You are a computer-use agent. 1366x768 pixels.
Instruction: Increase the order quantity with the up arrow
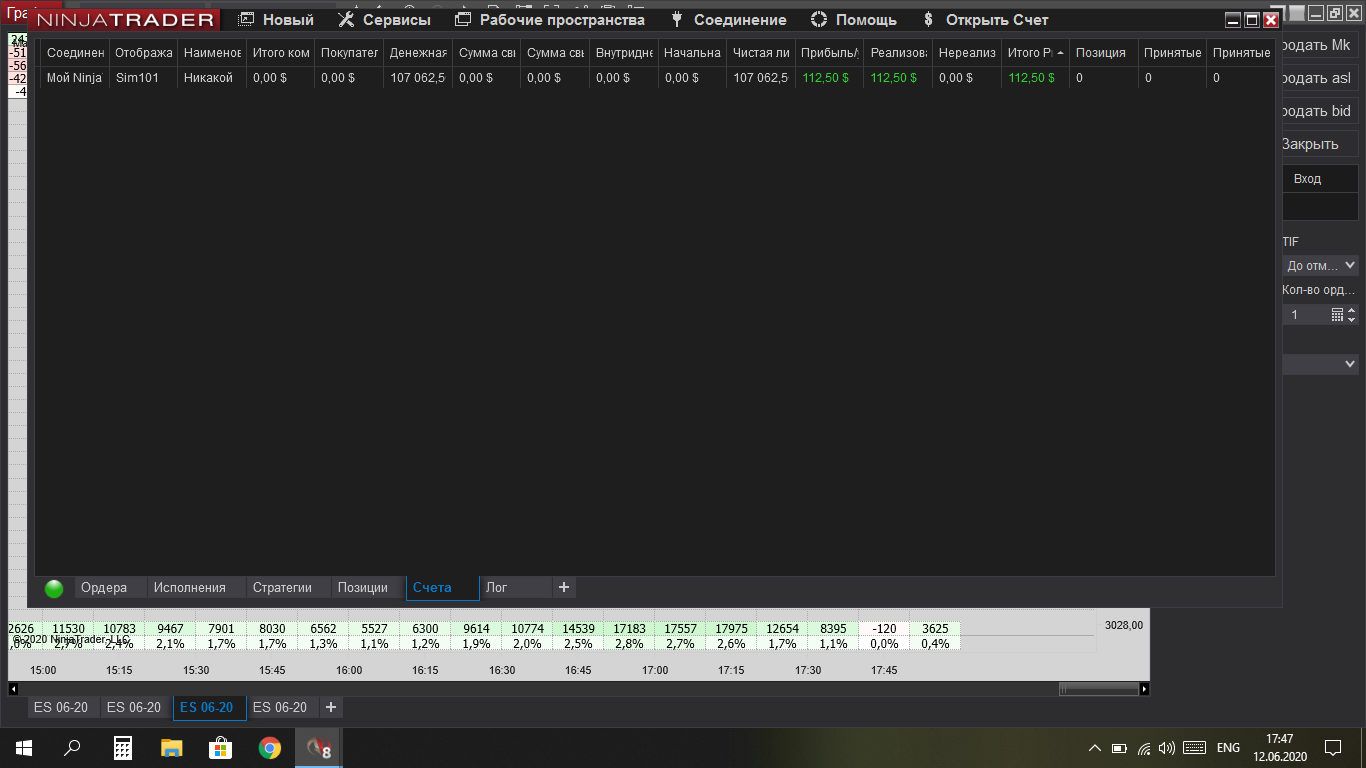click(1352, 310)
